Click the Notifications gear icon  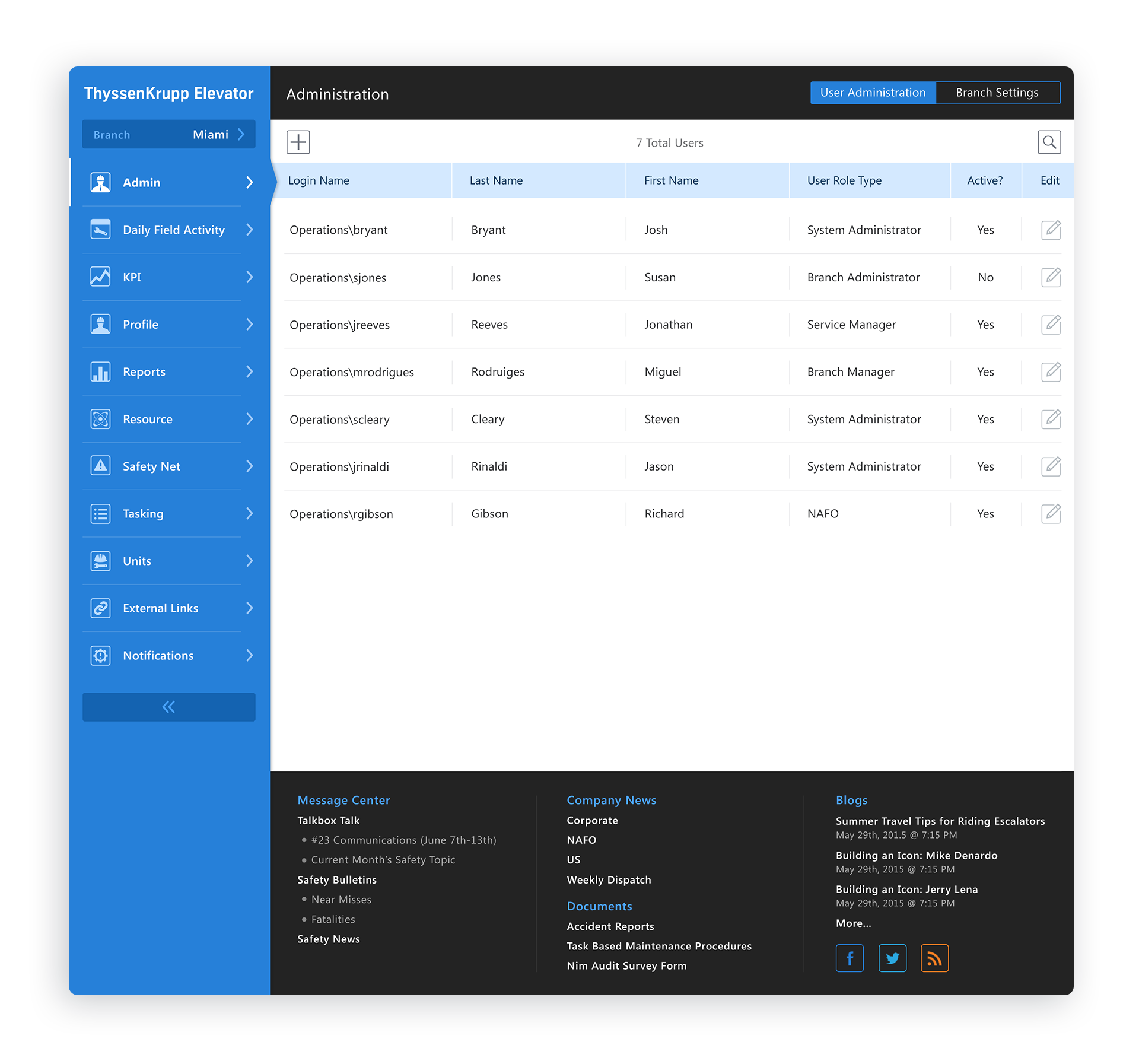click(x=100, y=655)
